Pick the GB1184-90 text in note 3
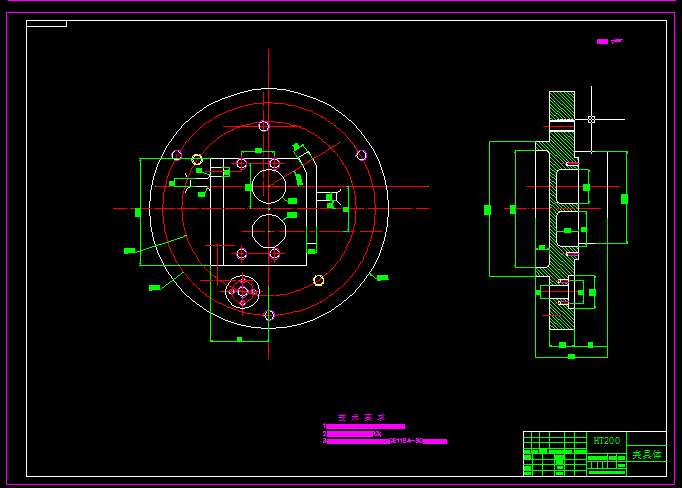682x488 pixels. (x=406, y=441)
